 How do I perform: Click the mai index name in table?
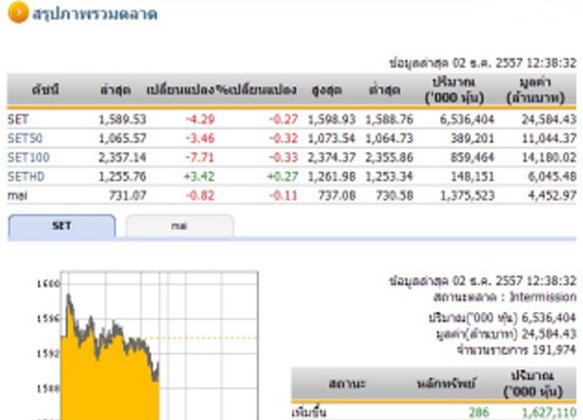[17, 196]
